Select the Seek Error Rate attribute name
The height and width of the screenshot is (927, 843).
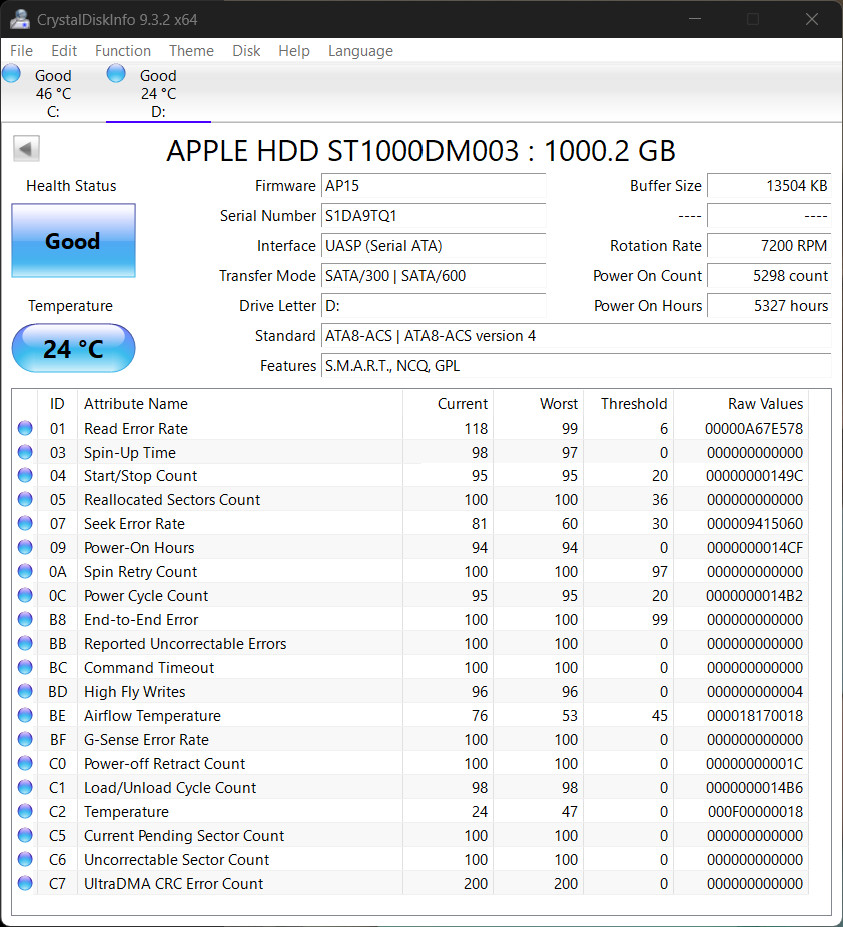(134, 524)
